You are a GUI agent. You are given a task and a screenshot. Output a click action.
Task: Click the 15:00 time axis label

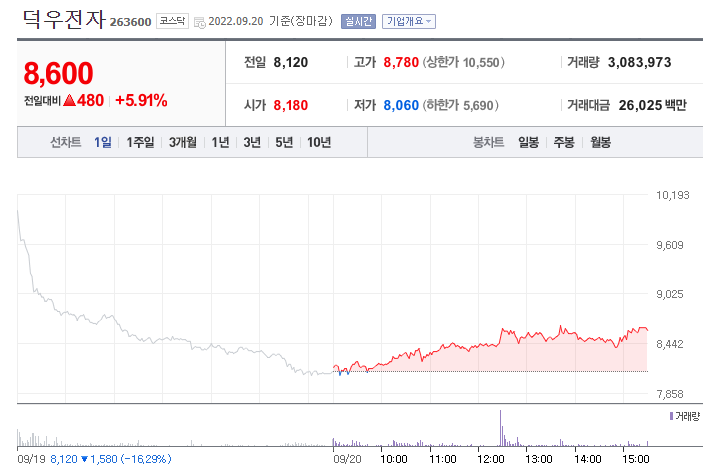(x=636, y=459)
